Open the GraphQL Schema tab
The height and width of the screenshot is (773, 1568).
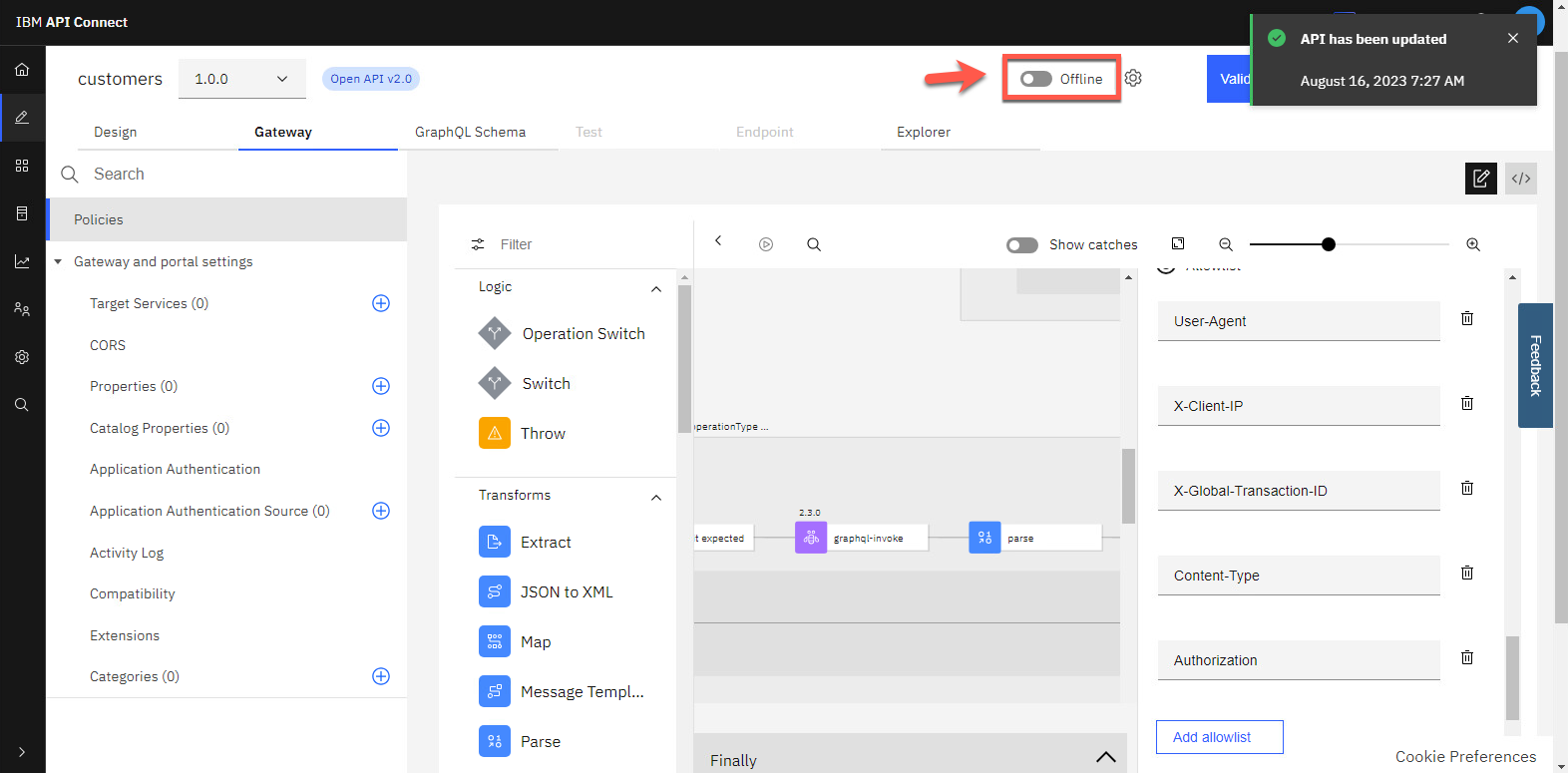pyautogui.click(x=470, y=132)
